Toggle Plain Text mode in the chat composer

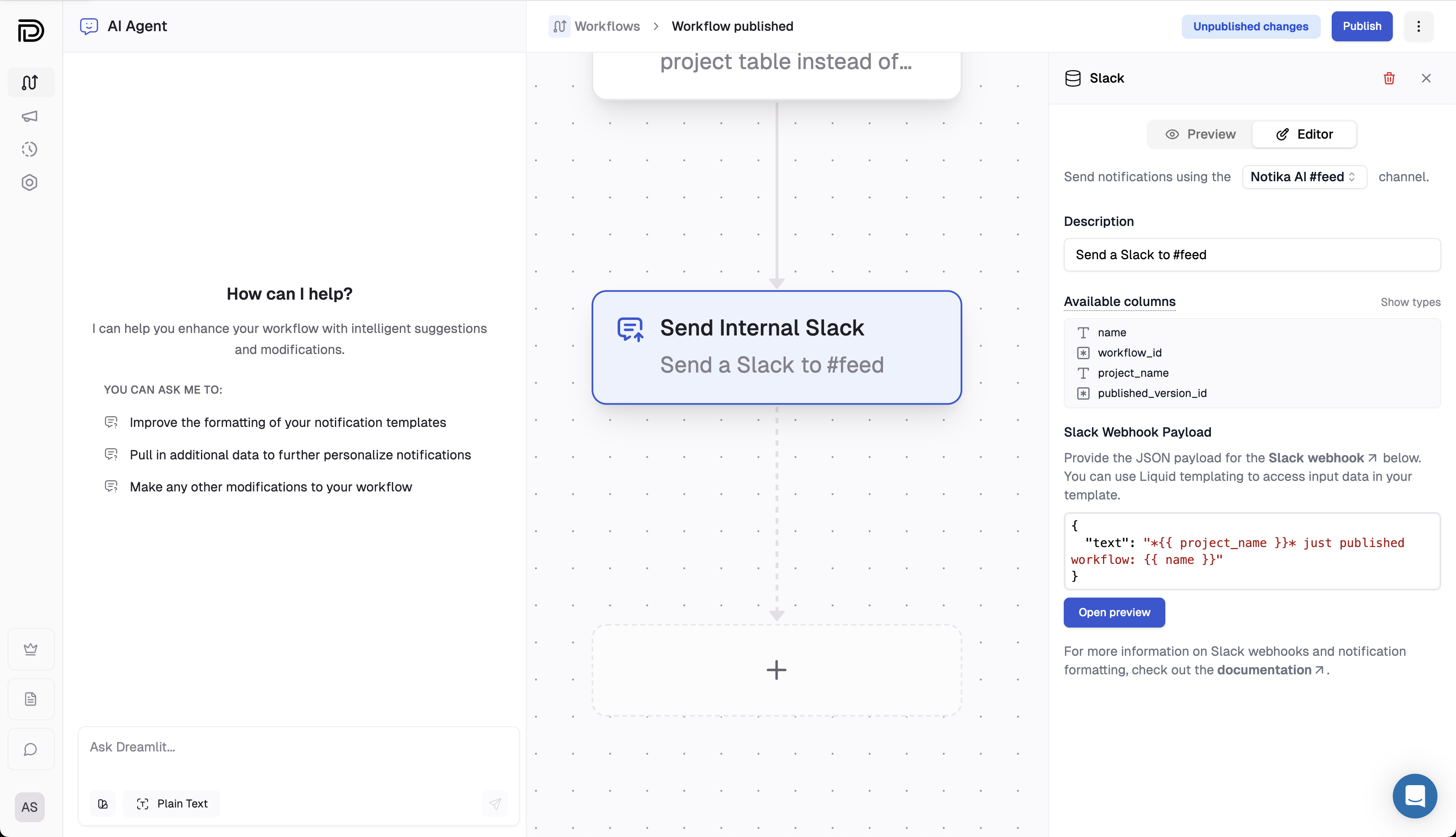pos(171,804)
